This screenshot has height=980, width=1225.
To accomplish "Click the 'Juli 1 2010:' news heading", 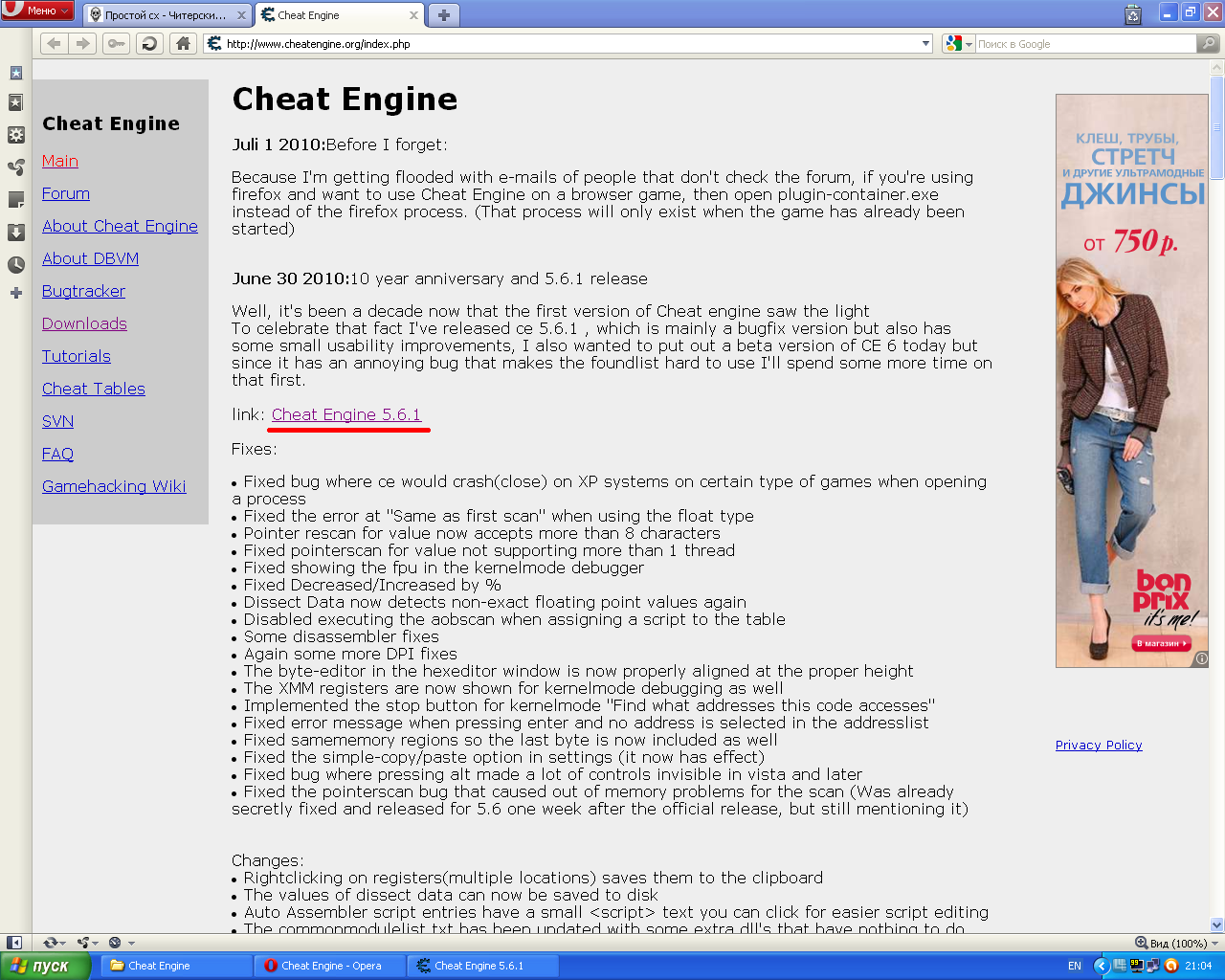I will [x=278, y=145].
